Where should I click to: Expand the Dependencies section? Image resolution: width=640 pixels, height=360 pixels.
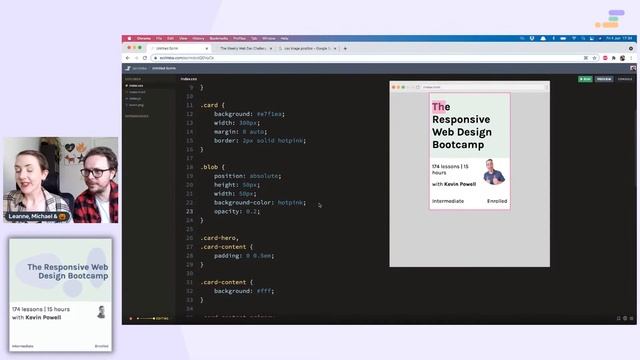pyautogui.click(x=137, y=116)
